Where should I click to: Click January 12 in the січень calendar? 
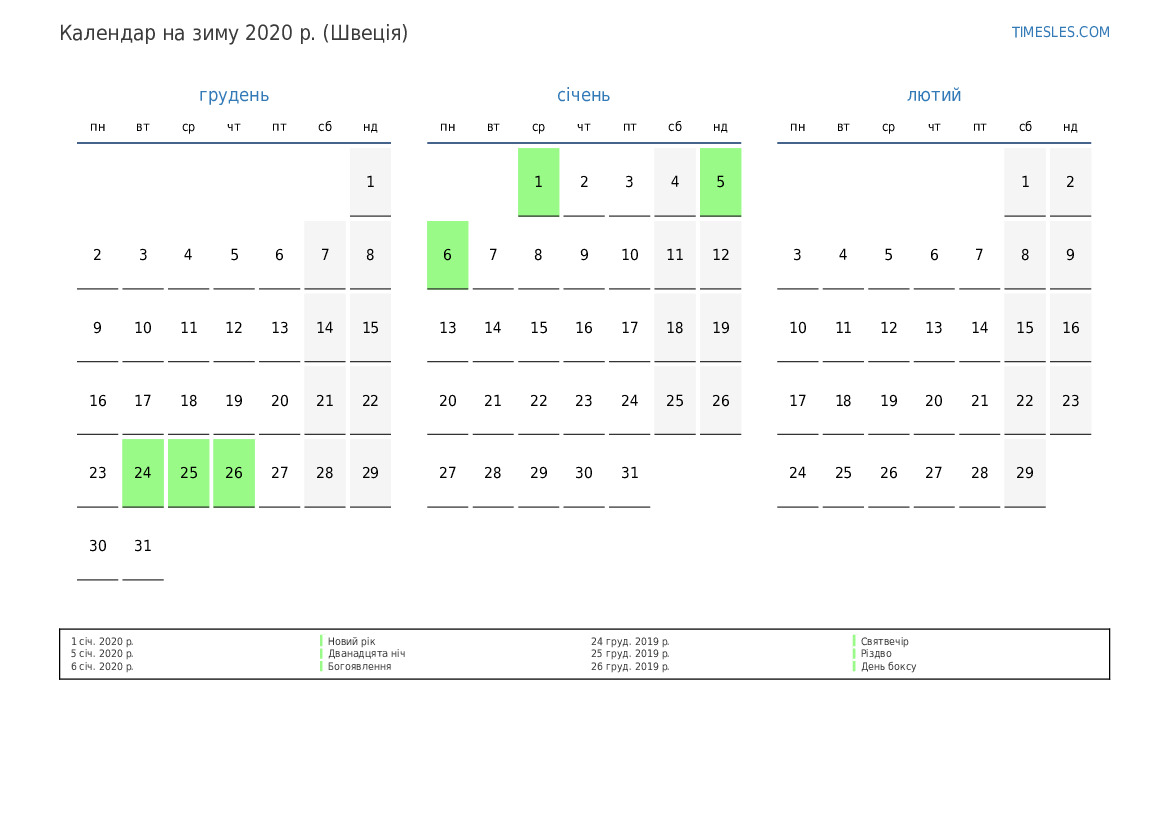click(720, 255)
